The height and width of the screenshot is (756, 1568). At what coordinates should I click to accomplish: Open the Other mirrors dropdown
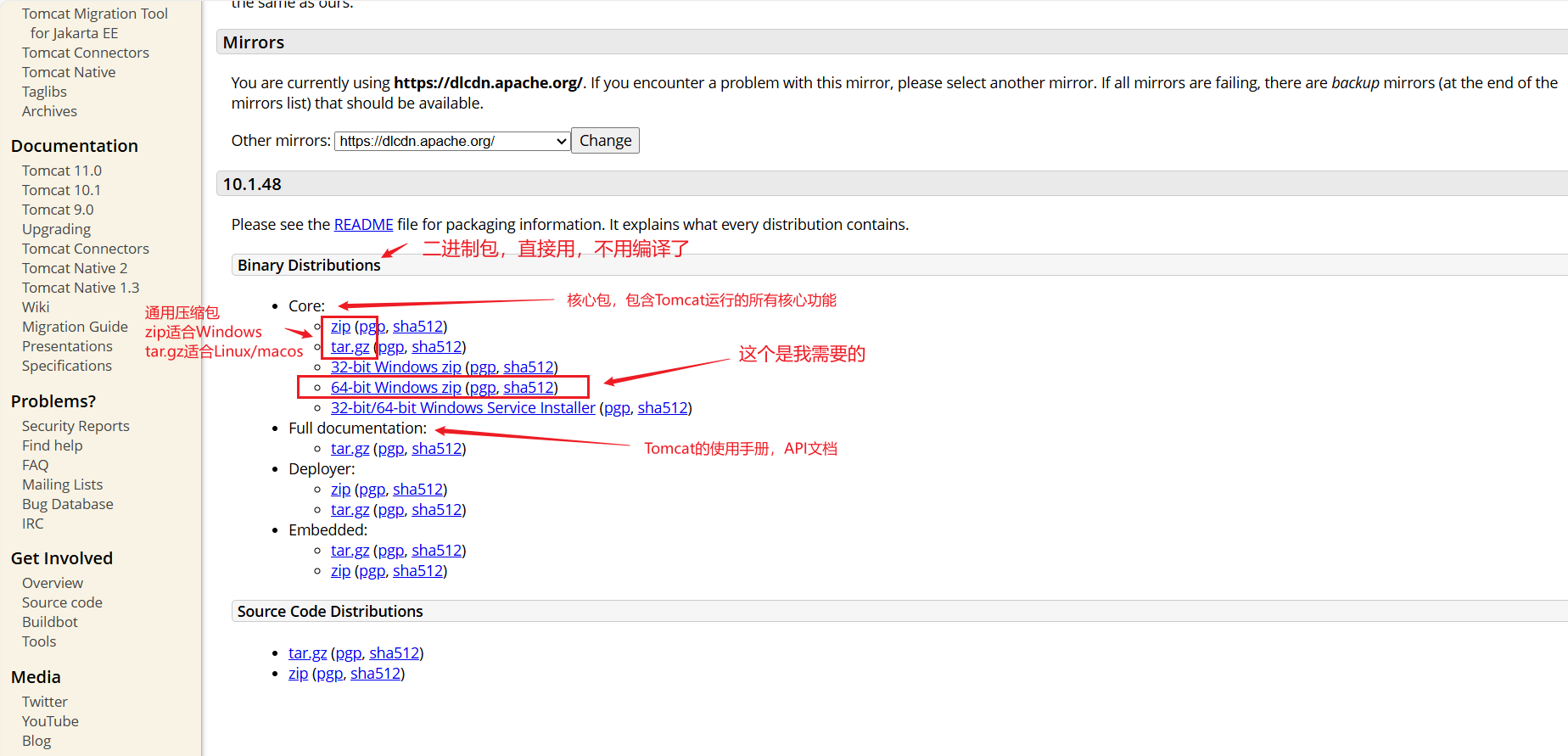(x=452, y=141)
